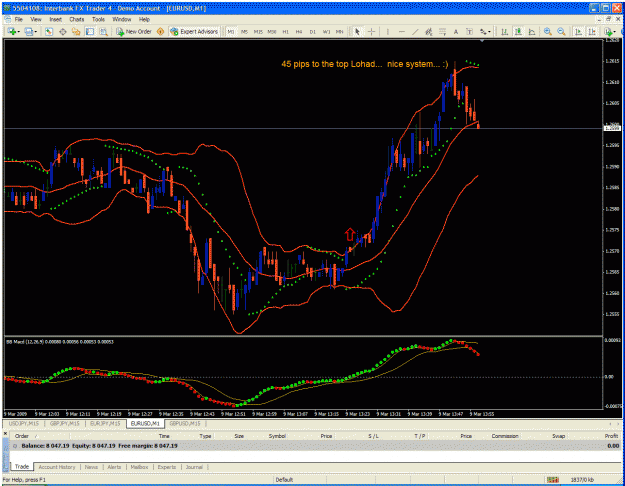Viewport: 625px width, 486px height.
Task: Expand the New Chart dropdown arrow
Action: [x=18, y=32]
